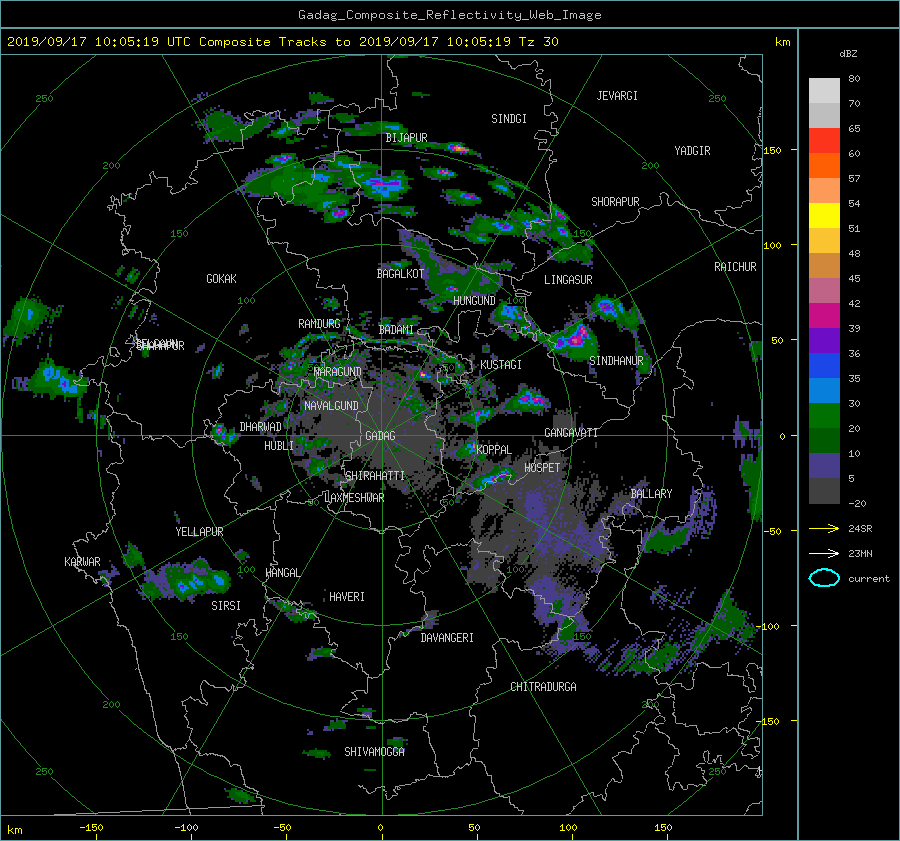
Task: Click the DAVANGERI city label
Action: point(447,638)
